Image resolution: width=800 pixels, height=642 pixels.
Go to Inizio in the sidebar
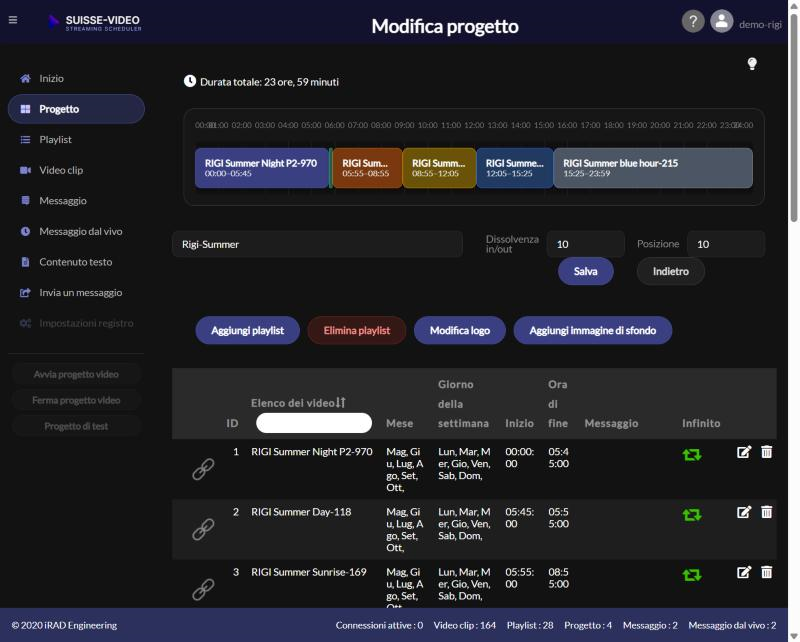[x=77, y=79]
